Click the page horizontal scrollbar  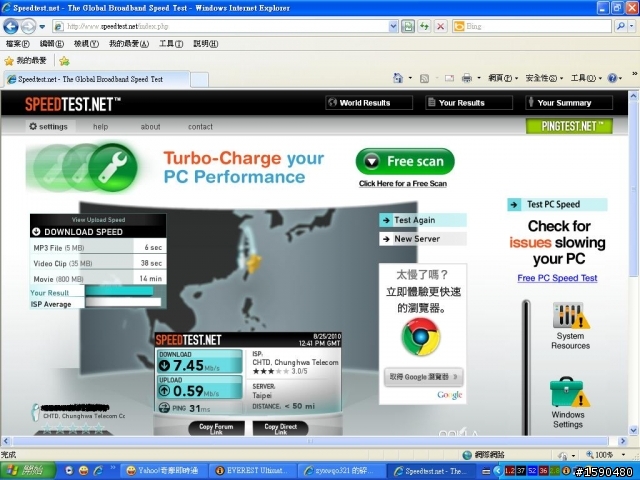(x=310, y=441)
